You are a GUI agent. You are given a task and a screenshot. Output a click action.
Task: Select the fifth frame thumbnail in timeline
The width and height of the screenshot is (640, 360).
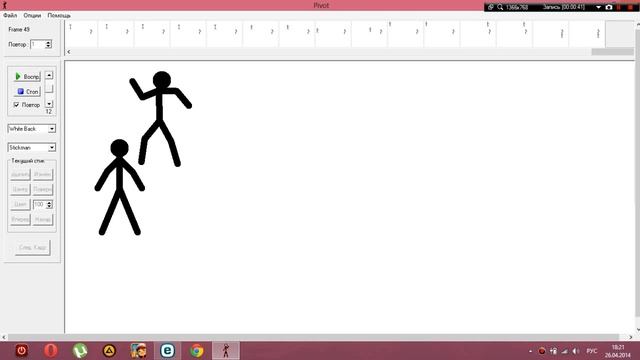point(225,34)
